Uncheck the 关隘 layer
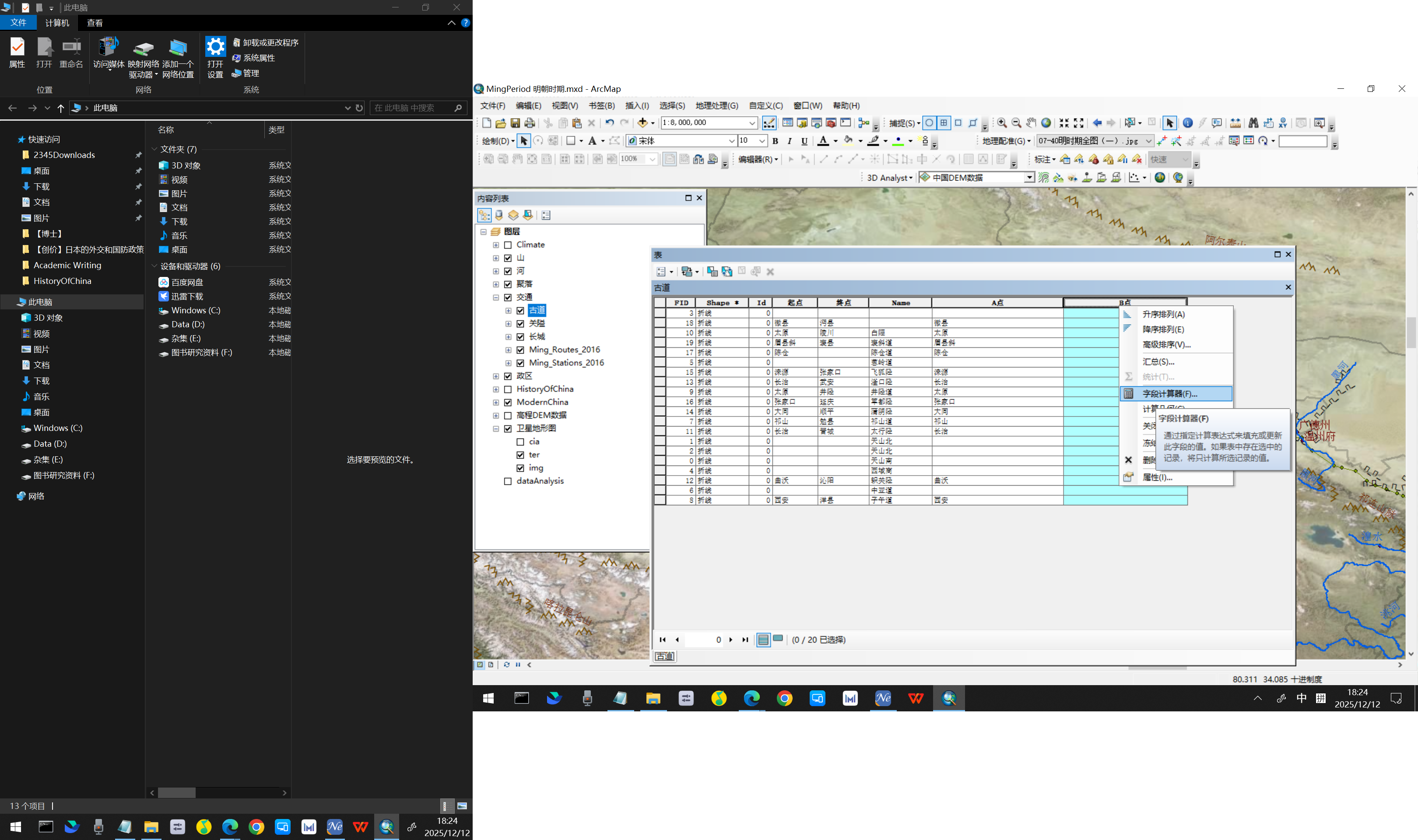 pyautogui.click(x=520, y=324)
